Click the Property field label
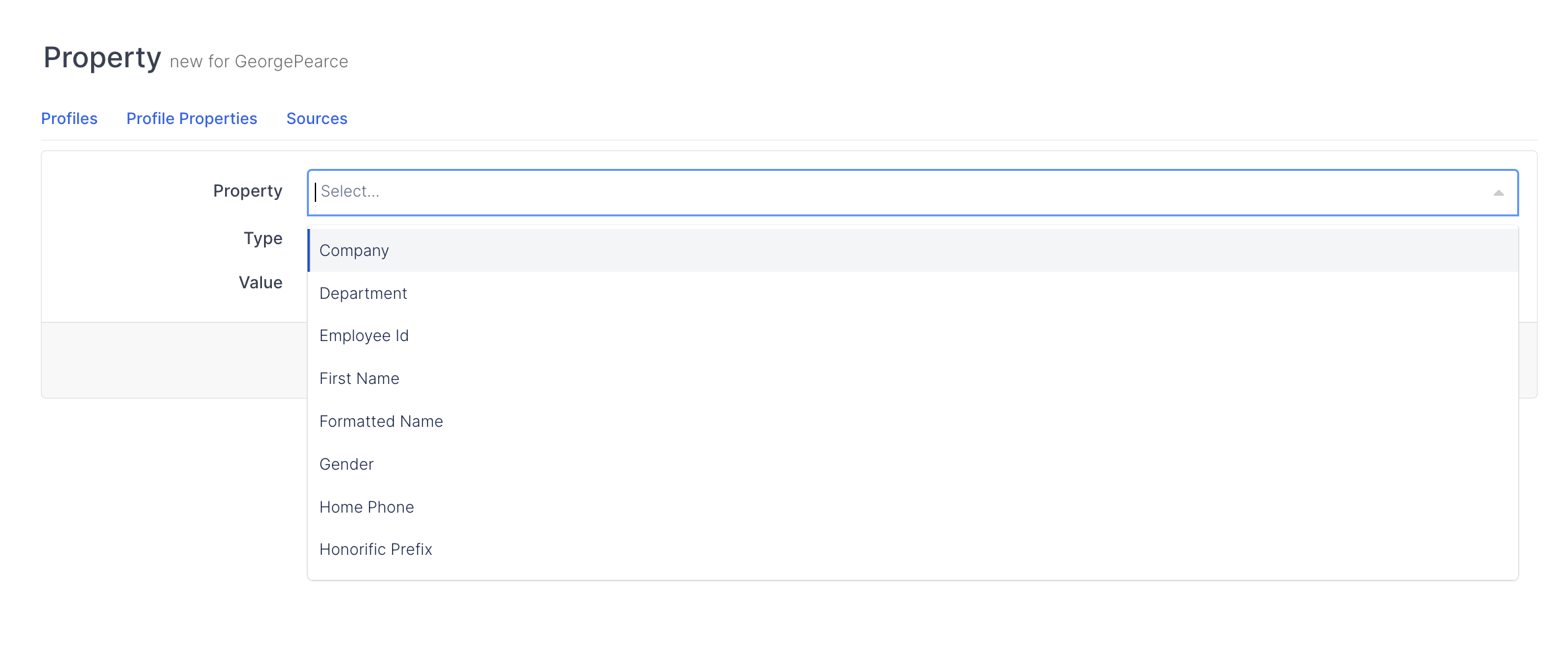 pyautogui.click(x=247, y=191)
